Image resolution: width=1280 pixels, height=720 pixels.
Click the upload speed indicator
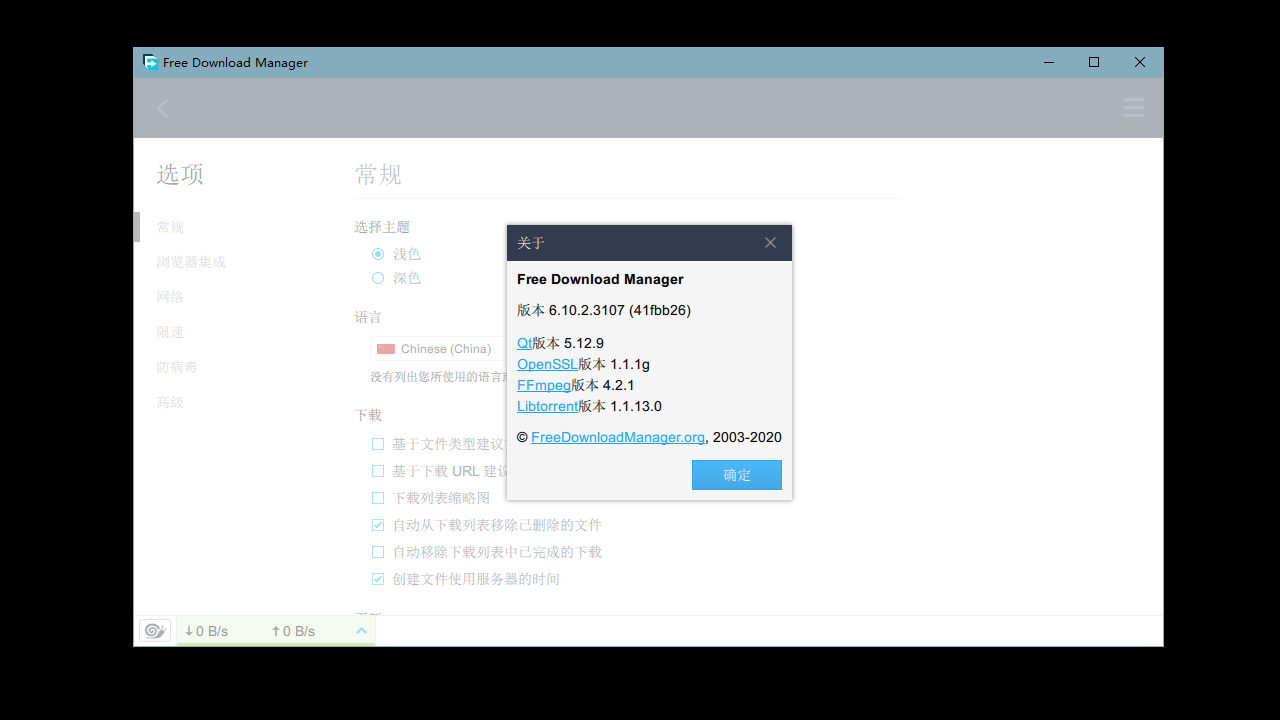(x=292, y=631)
